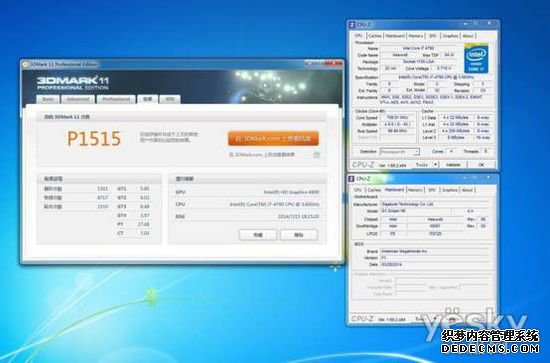Click the Intel Core i7 logo badge

[x=476, y=58]
